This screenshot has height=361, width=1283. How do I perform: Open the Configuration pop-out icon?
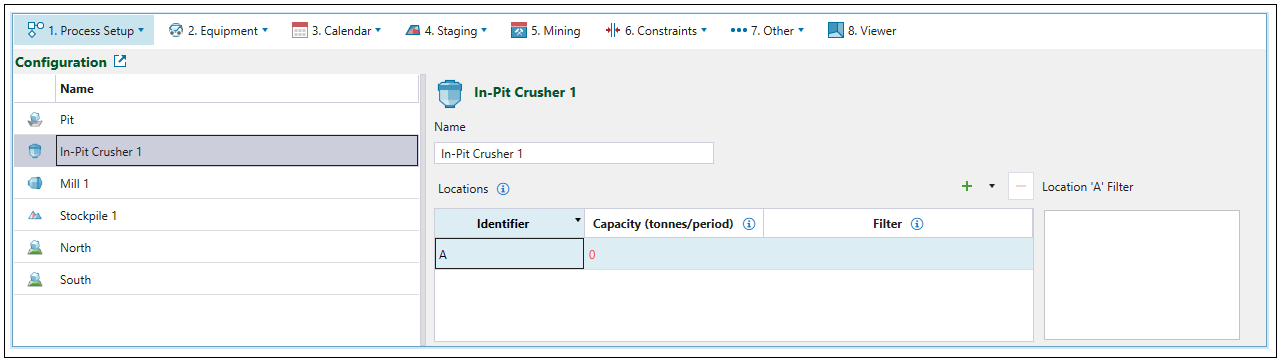pyautogui.click(x=120, y=62)
